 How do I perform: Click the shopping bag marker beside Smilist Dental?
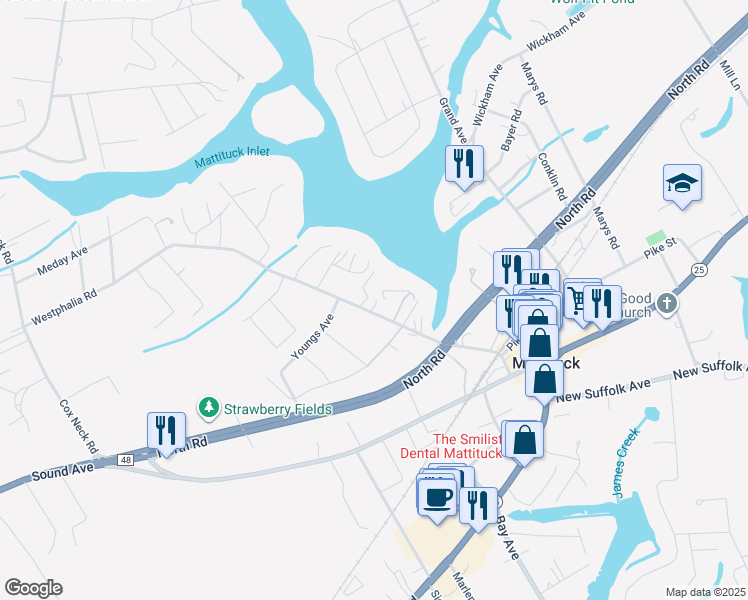524,441
